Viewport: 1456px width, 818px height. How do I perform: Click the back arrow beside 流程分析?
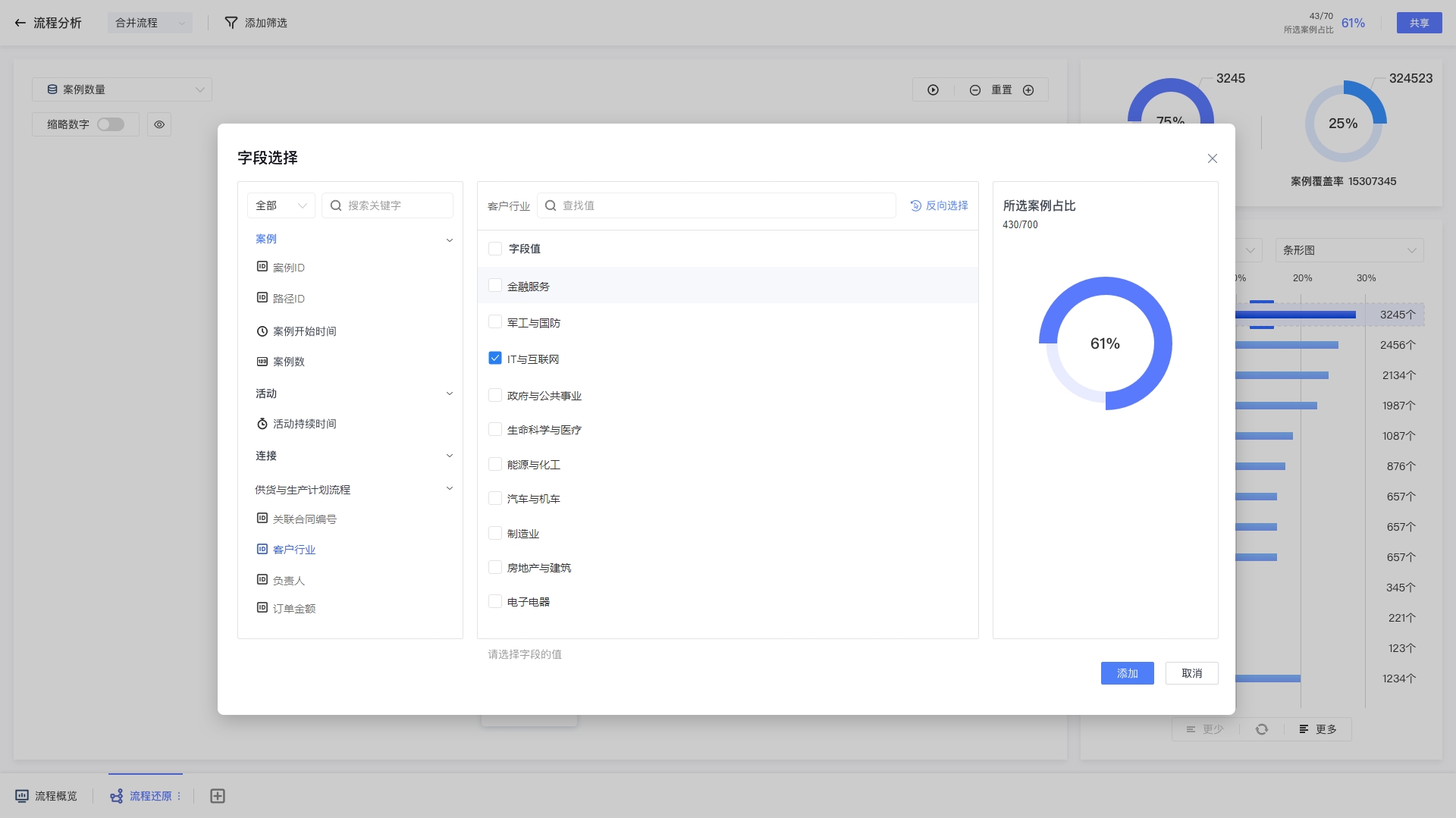click(x=20, y=23)
